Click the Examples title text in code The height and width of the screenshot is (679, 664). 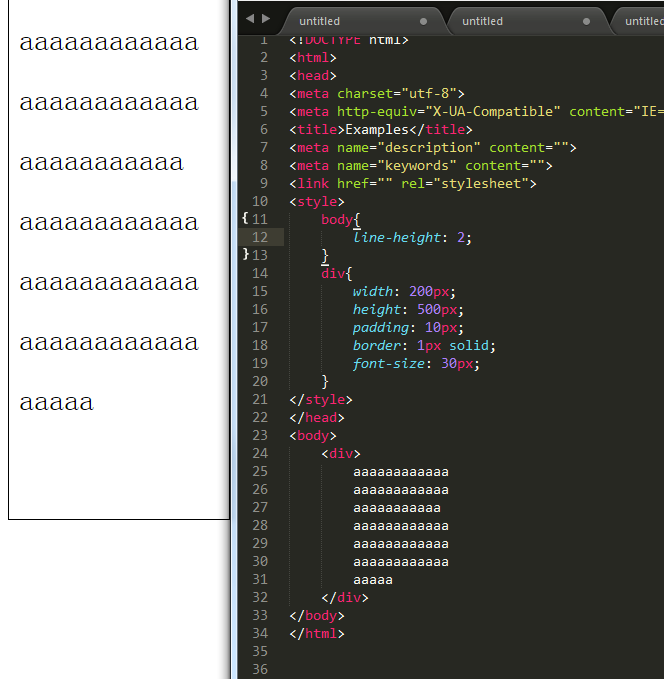pyautogui.click(x=377, y=129)
